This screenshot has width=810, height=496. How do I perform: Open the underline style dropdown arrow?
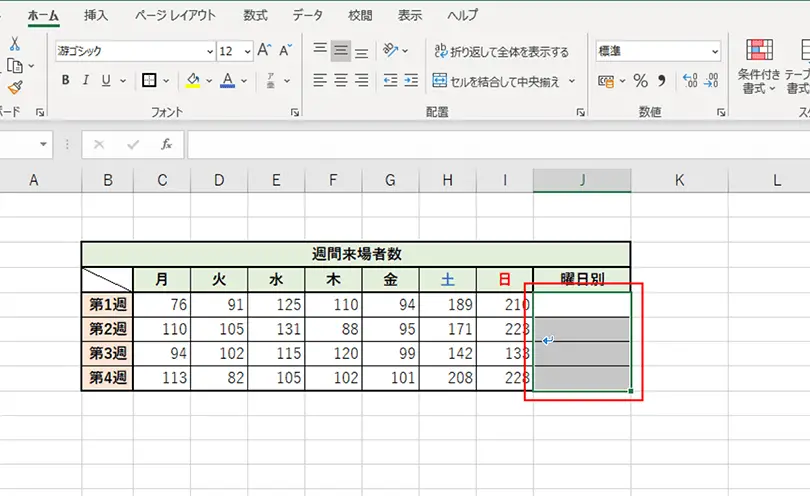pyautogui.click(x=123, y=81)
